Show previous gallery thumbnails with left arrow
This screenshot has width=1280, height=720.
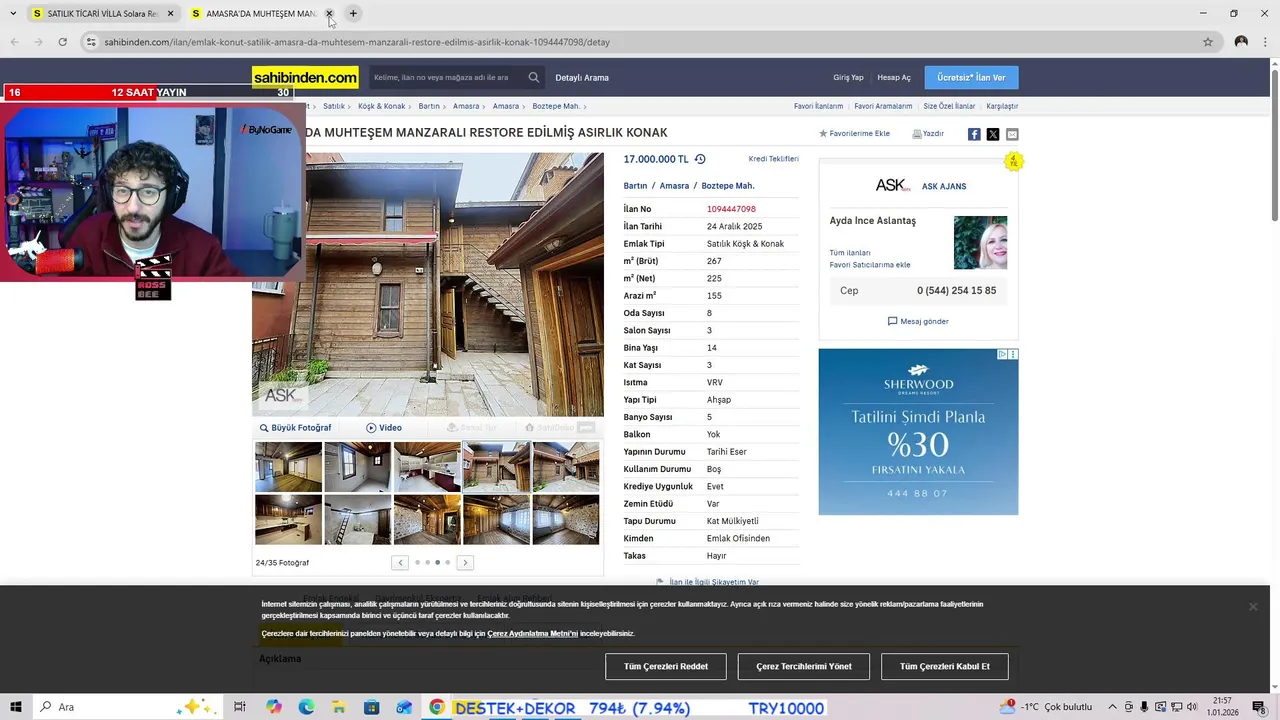tap(400, 563)
